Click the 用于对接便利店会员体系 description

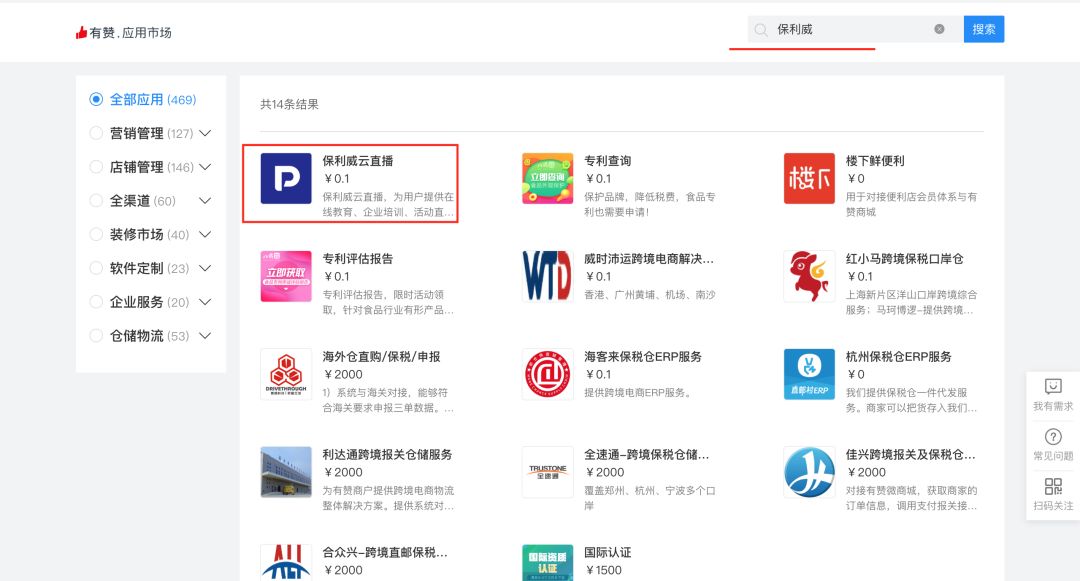[911, 204]
